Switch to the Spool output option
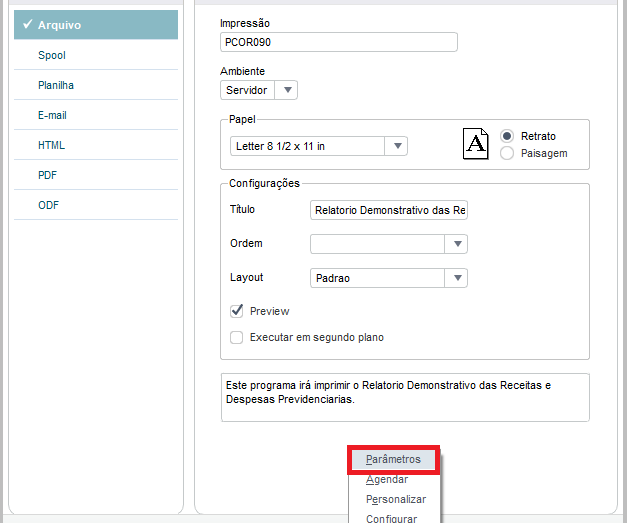 coord(52,55)
